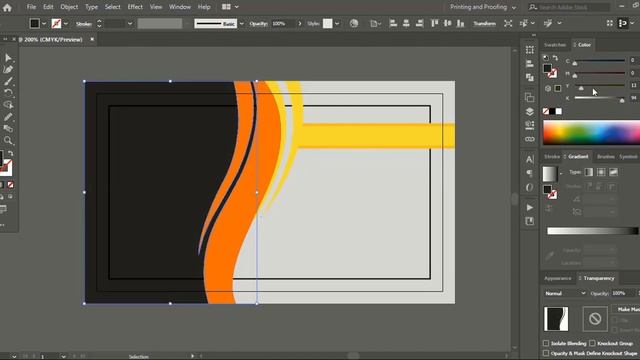The image size is (640, 360).
Task: Open the Arrange Documents layout icon
Action: click(x=230, y=7)
